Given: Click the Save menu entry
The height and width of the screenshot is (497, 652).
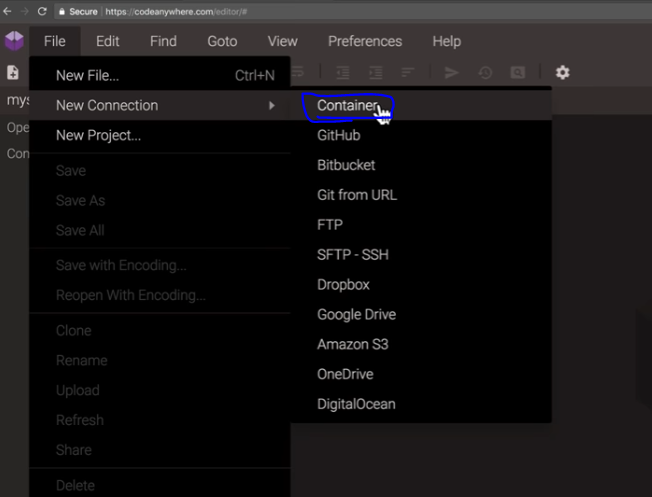Looking at the screenshot, I should click(x=160, y=171).
